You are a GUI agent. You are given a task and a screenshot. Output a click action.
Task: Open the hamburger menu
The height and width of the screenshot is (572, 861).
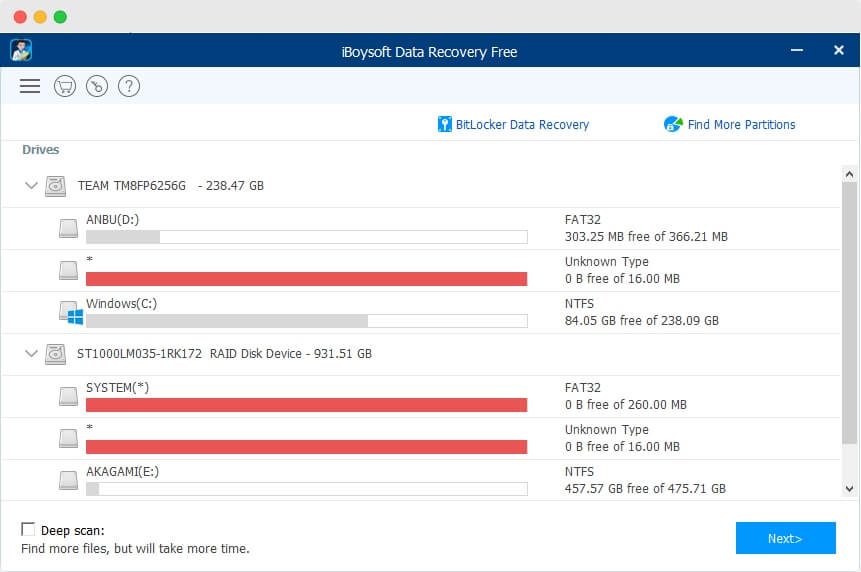click(30, 86)
